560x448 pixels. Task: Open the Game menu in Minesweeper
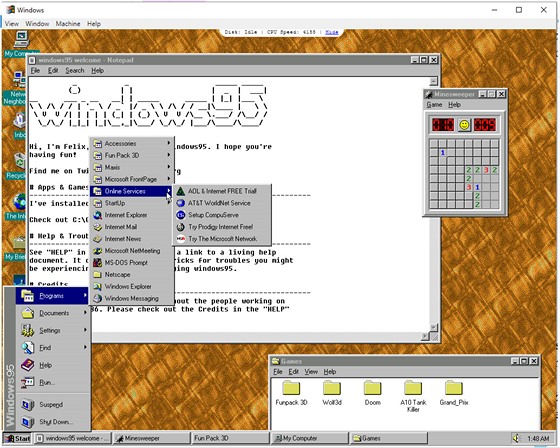434,105
